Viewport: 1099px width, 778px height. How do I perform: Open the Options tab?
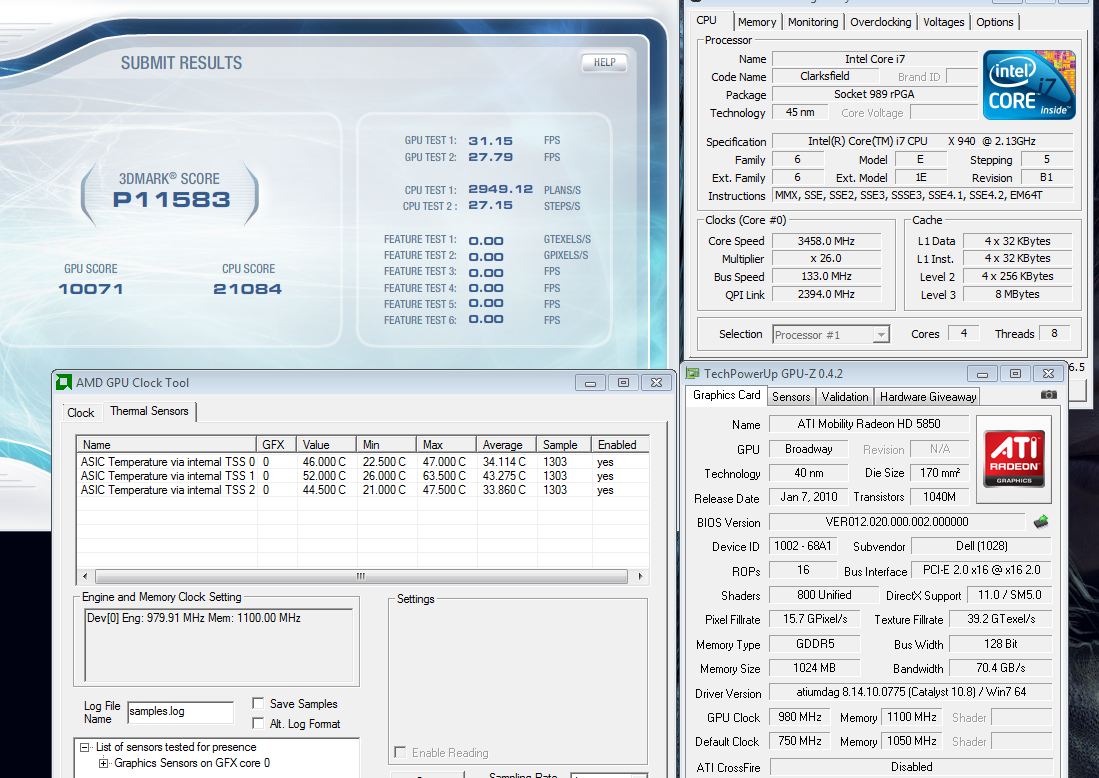995,22
